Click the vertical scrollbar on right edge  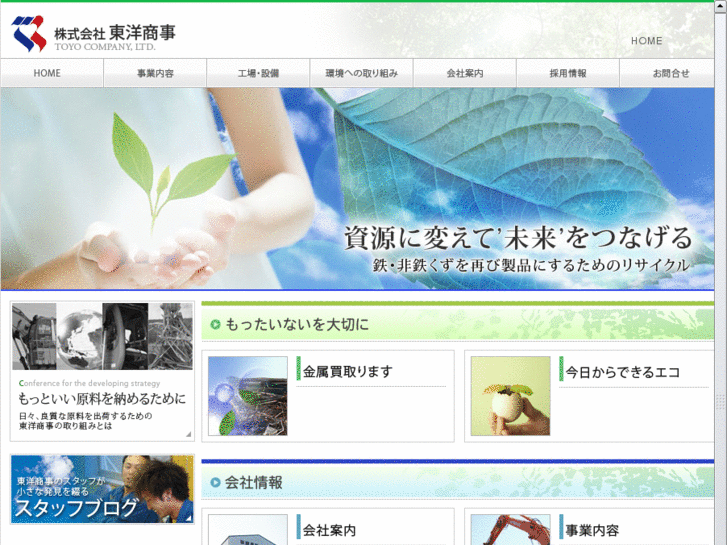[x=720, y=272]
